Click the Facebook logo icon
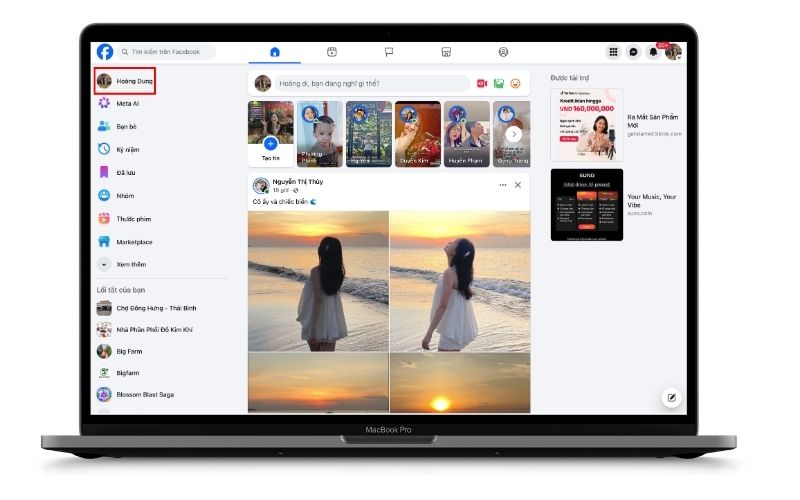 coord(105,52)
